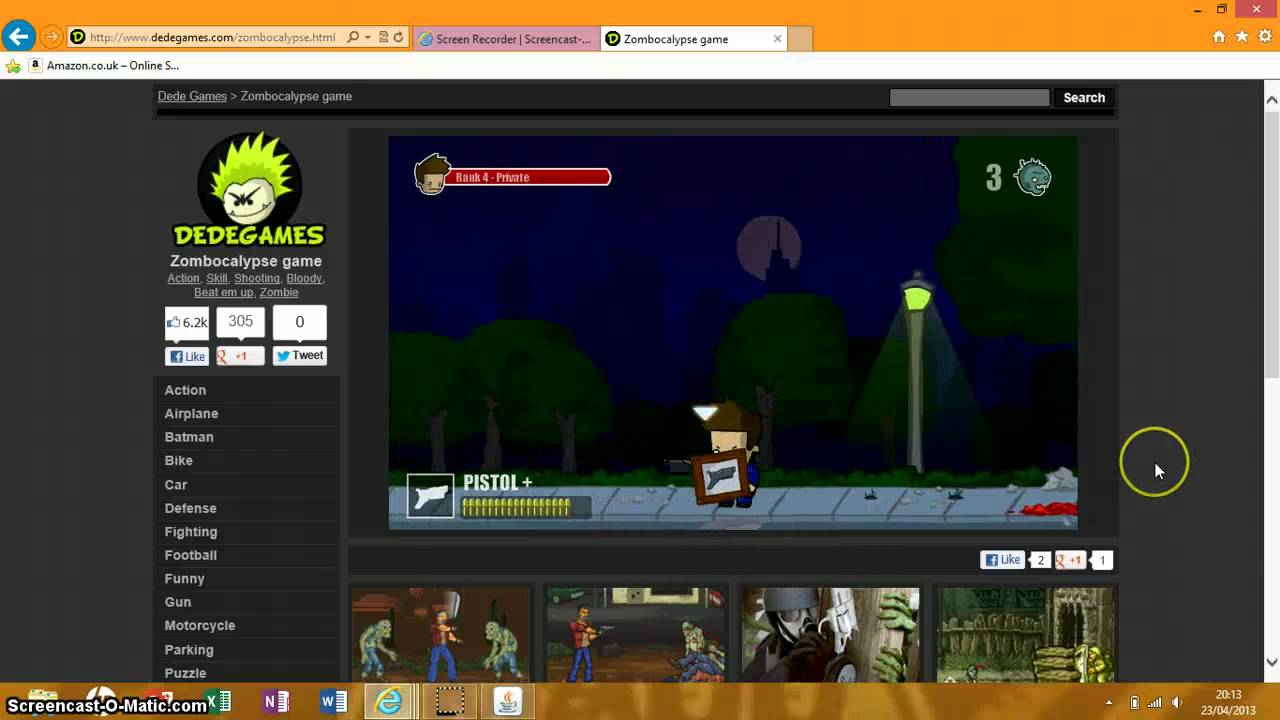This screenshot has width=1280, height=720.
Task: Go back with the browser Back arrow
Action: click(x=17, y=38)
